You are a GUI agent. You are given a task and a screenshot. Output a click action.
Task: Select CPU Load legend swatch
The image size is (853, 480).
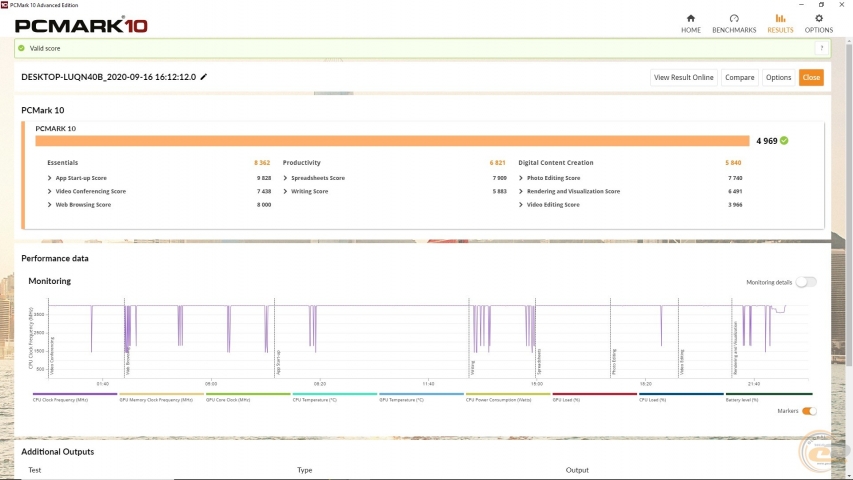click(x=681, y=393)
